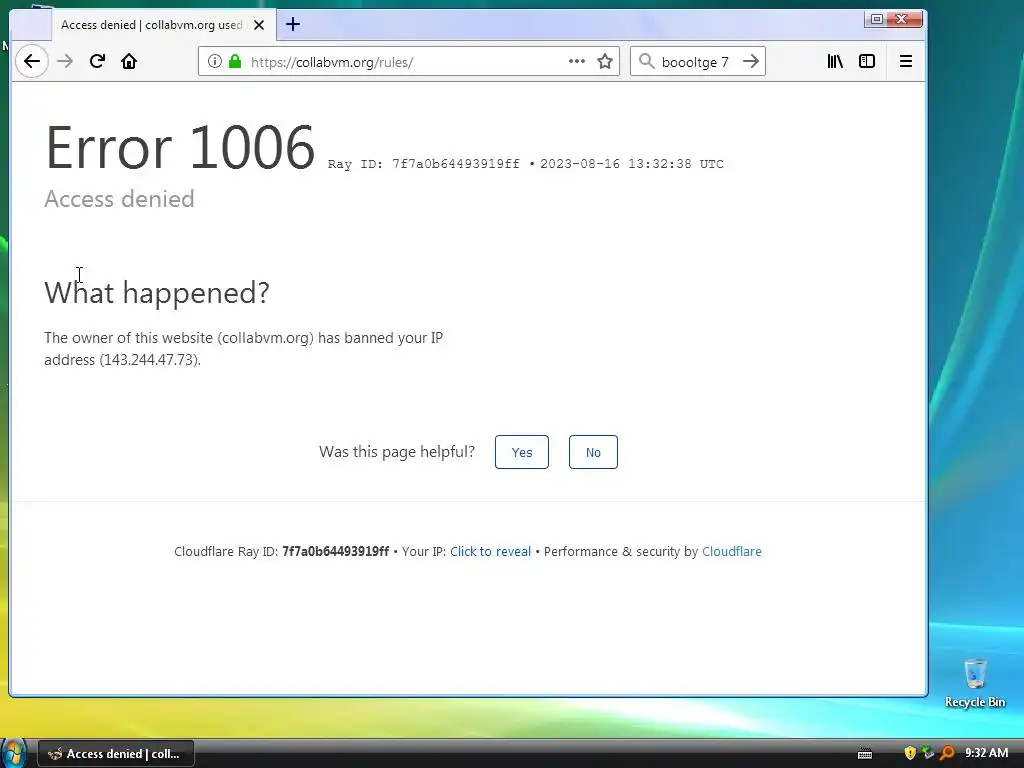Select the Access denied taskbar button
The height and width of the screenshot is (768, 1024).
116,754
